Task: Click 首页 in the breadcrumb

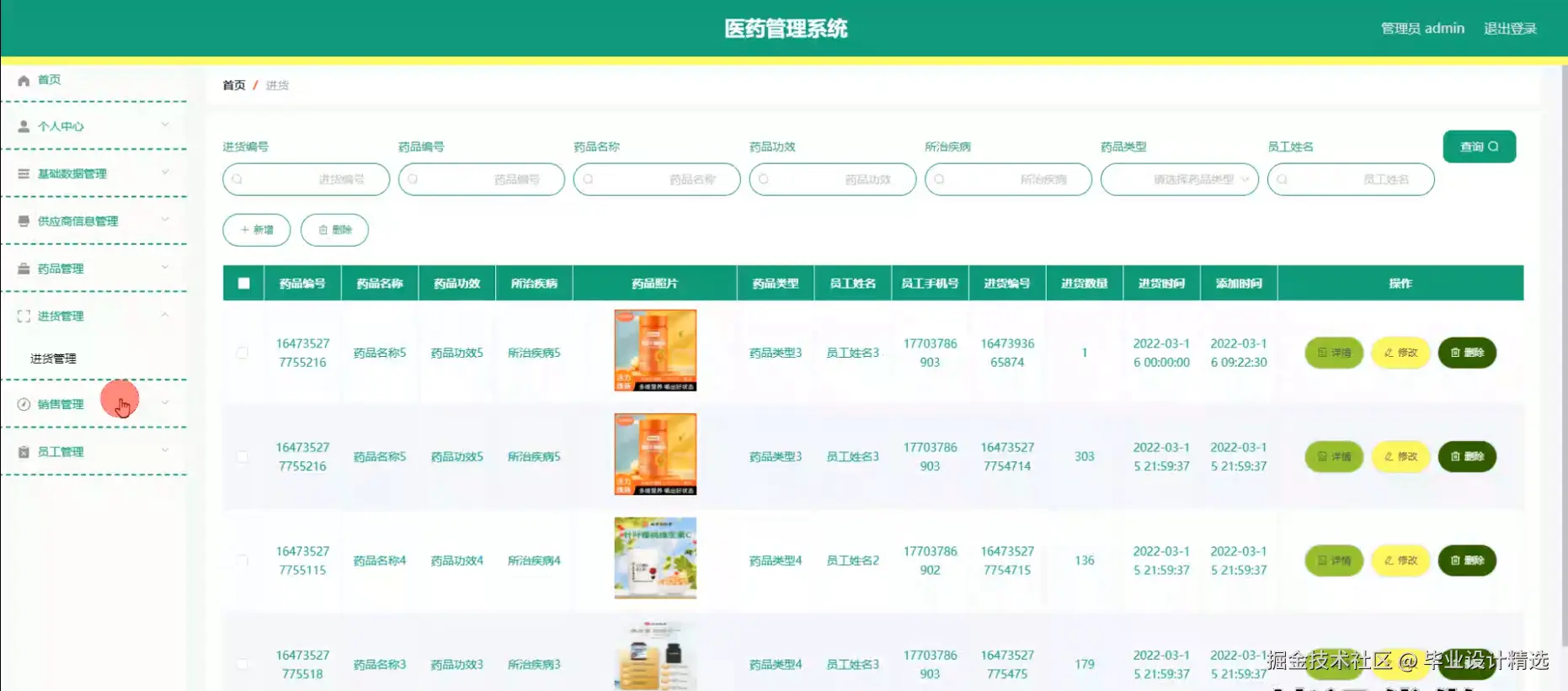Action: tap(234, 85)
